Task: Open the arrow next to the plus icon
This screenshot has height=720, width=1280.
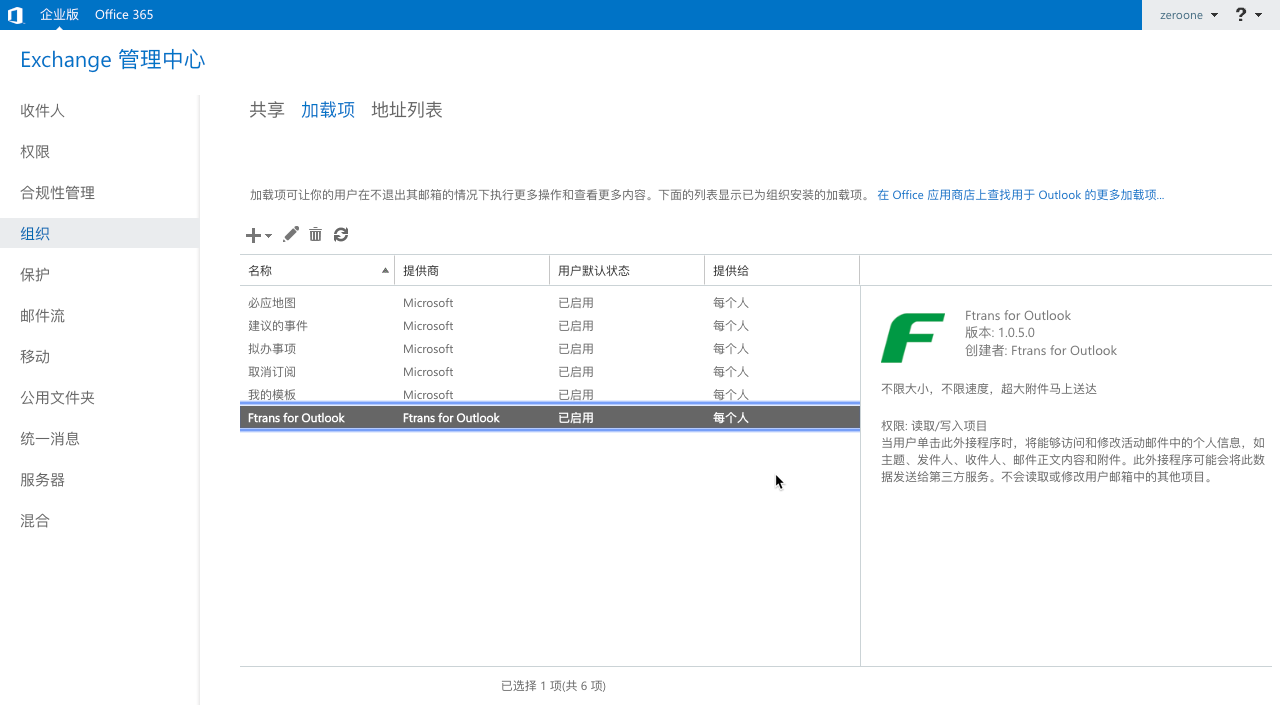Action: (266, 236)
